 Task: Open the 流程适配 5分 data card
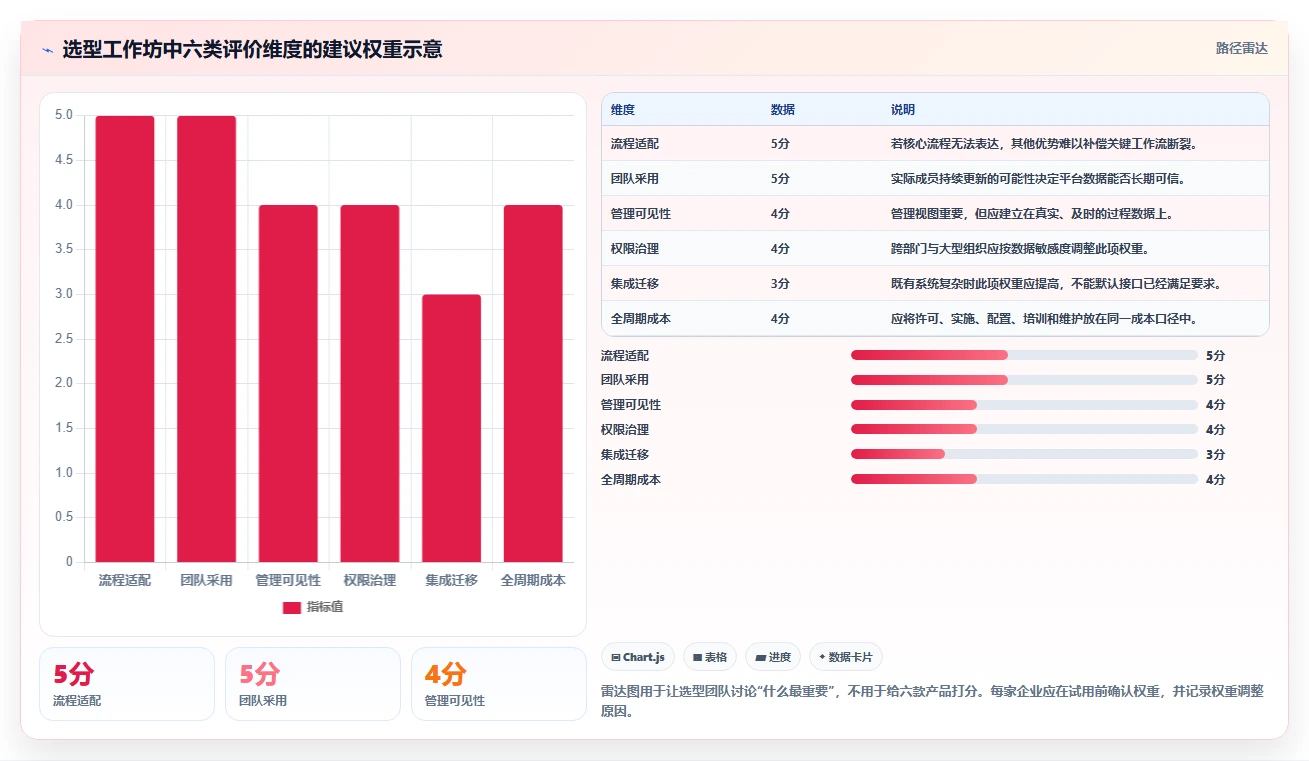tap(127, 684)
